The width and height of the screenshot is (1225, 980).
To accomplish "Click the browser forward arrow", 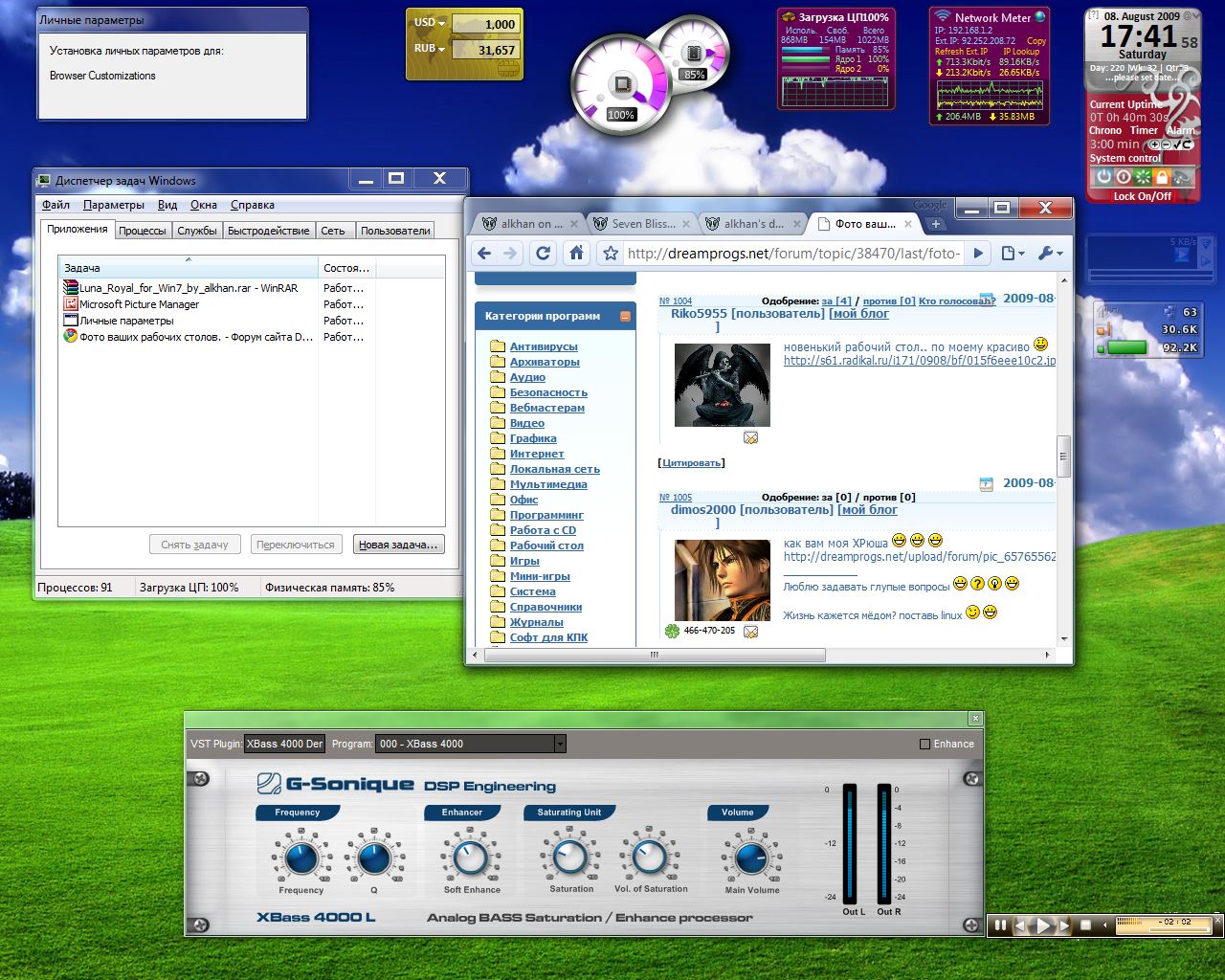I will point(511,254).
